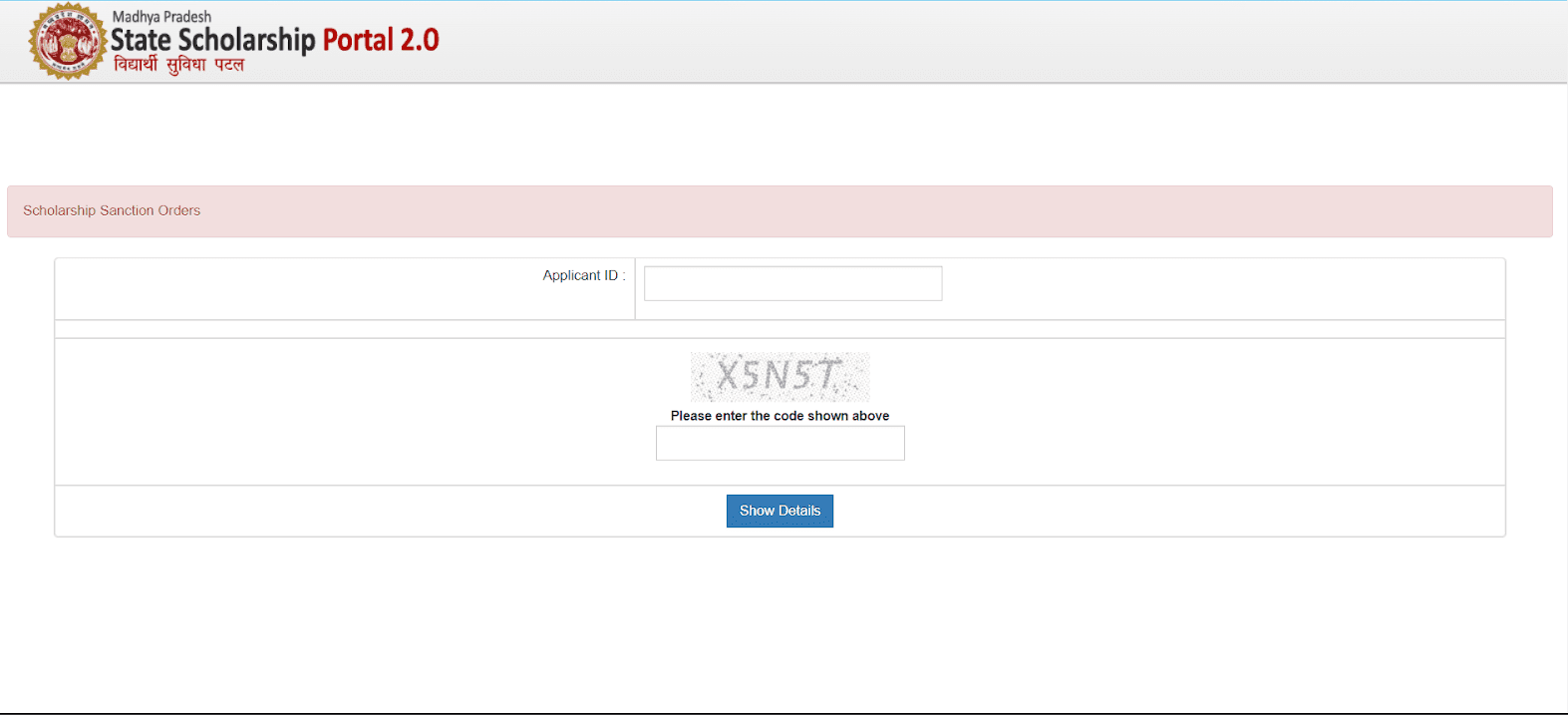Focus the Applicant ID text box
This screenshot has width=1568, height=715.
coord(792,283)
